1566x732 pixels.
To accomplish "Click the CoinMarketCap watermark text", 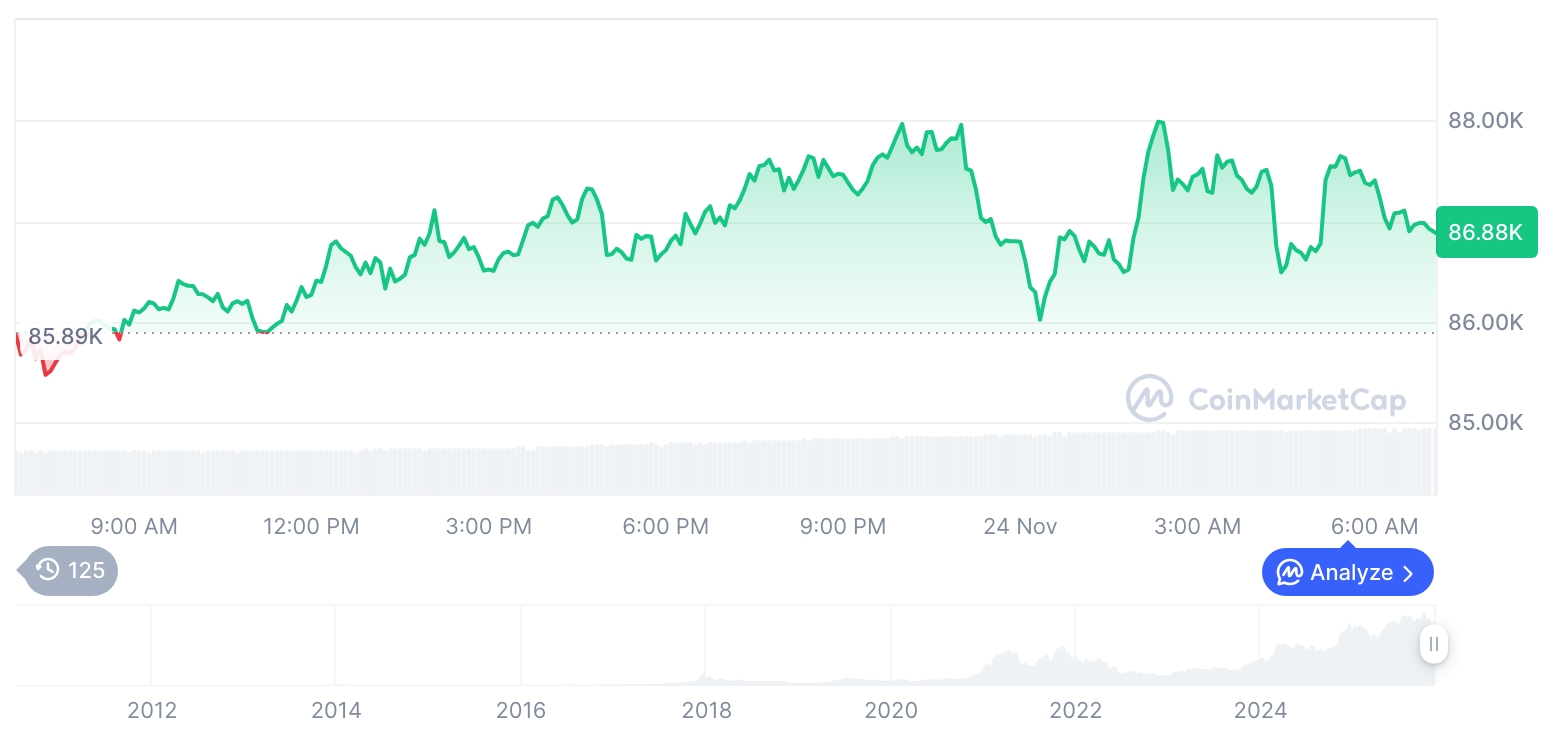I will [x=1297, y=400].
